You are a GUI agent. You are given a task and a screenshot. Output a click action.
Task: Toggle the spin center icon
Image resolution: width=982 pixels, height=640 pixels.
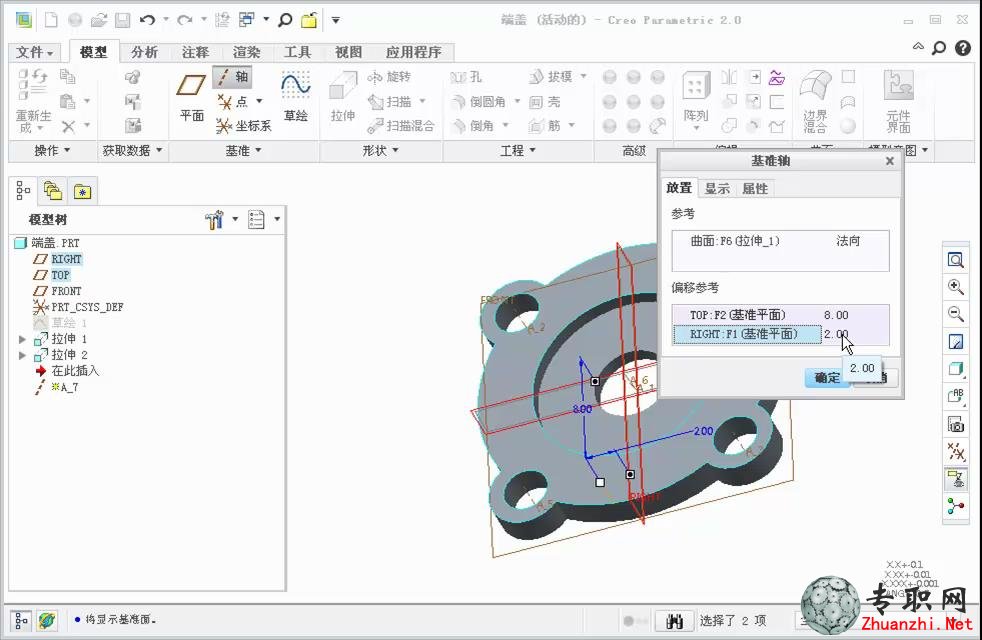956,505
